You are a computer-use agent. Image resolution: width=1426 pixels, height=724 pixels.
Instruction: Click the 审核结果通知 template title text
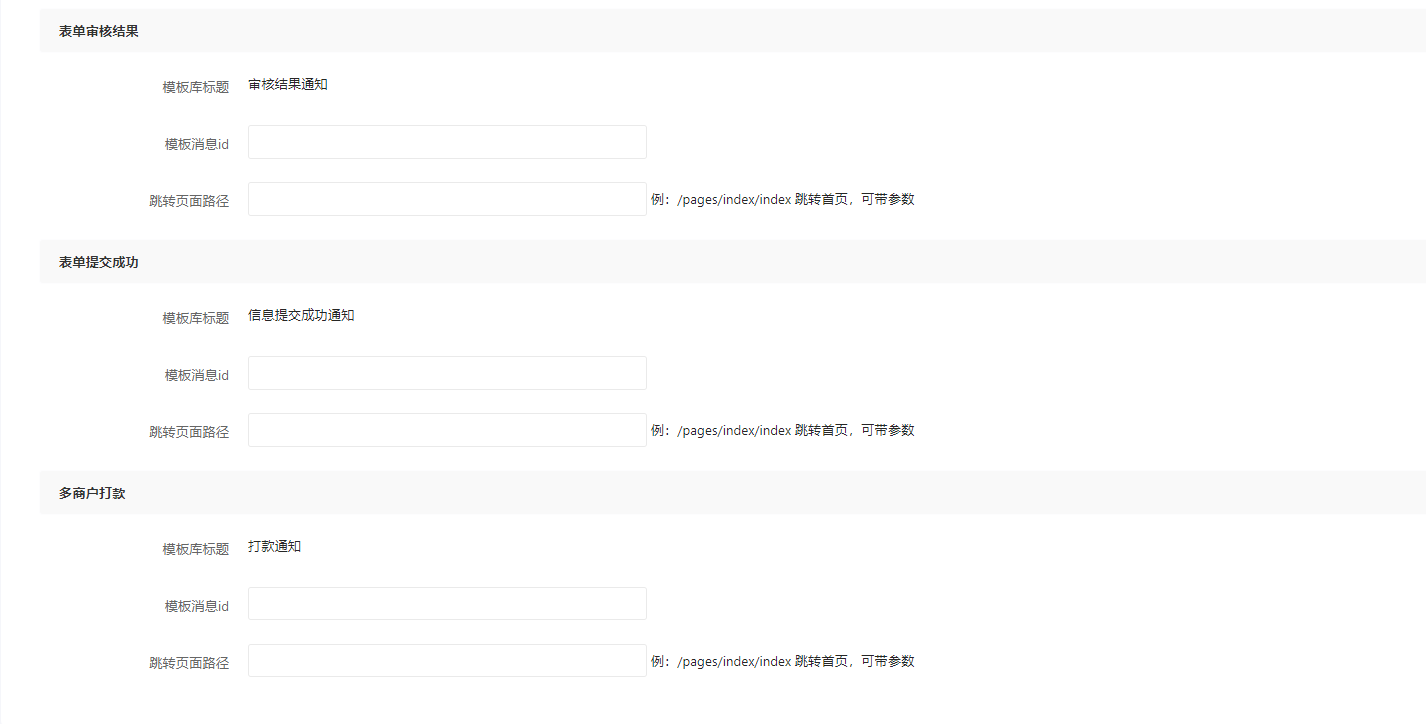click(x=288, y=85)
